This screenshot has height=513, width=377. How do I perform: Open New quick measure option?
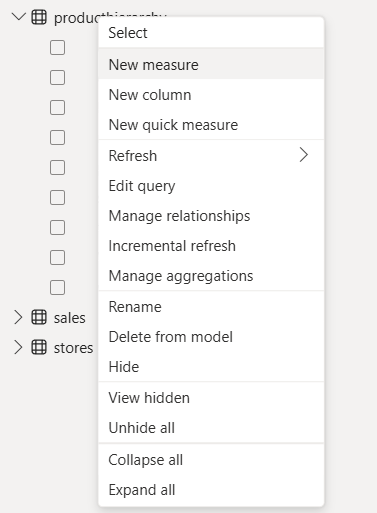211,125
